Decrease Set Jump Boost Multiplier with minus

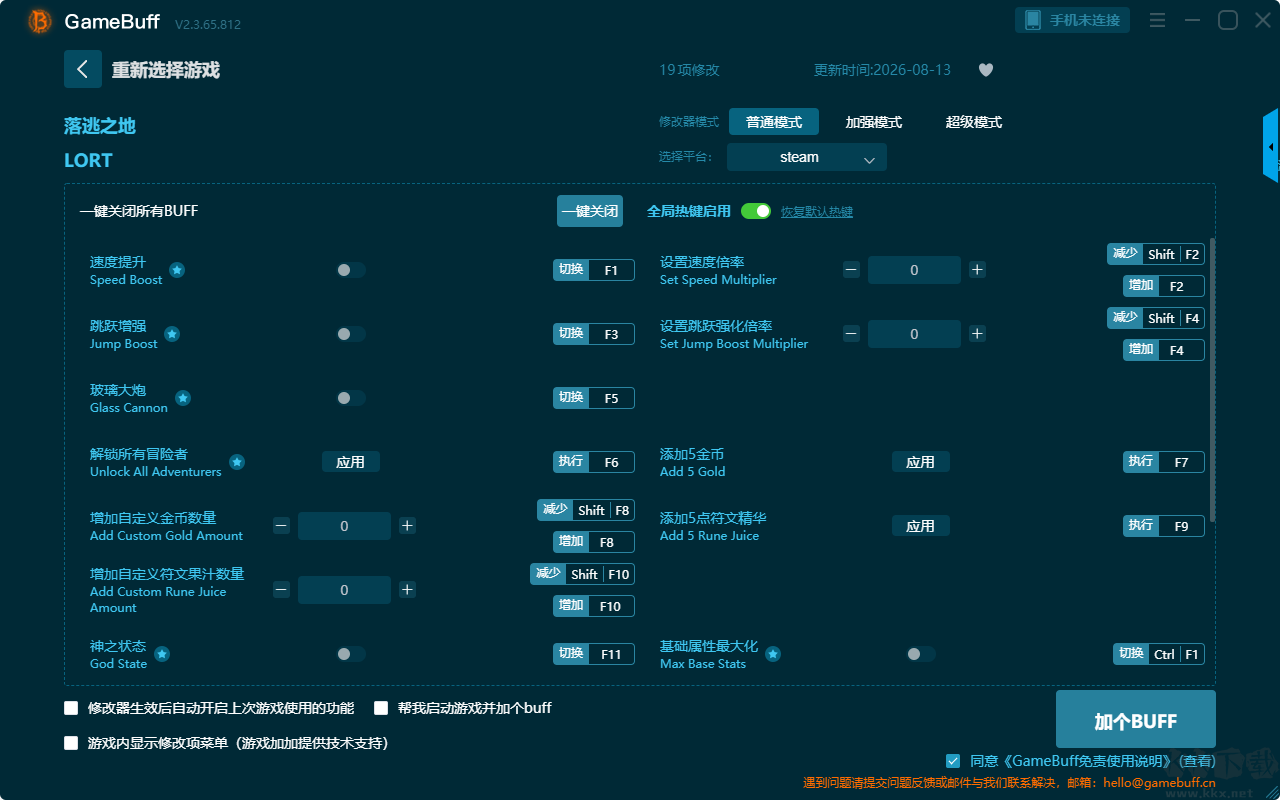click(x=851, y=334)
